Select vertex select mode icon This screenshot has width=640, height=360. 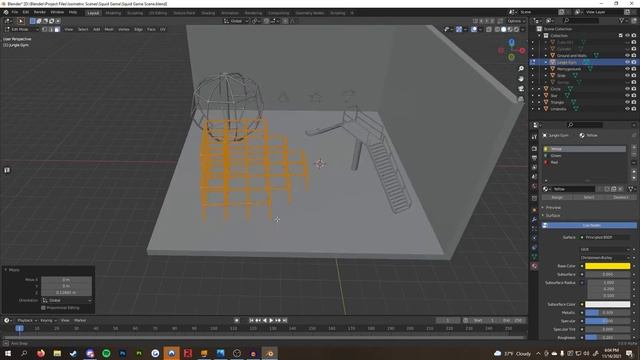(x=44, y=29)
